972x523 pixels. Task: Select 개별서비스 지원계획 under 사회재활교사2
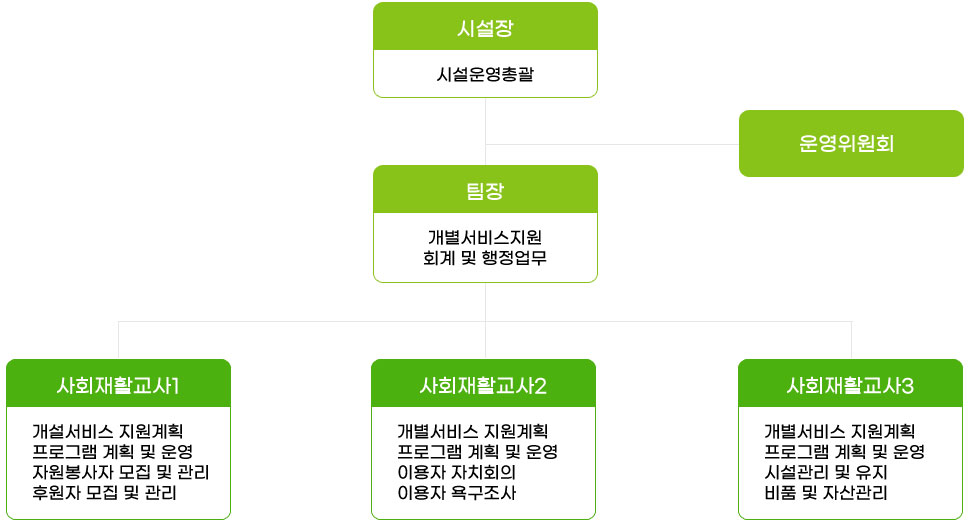(472, 431)
